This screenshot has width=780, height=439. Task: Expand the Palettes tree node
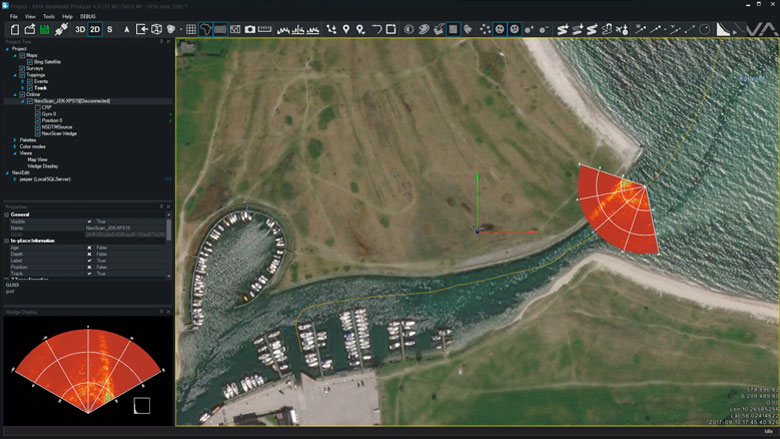(x=14, y=140)
